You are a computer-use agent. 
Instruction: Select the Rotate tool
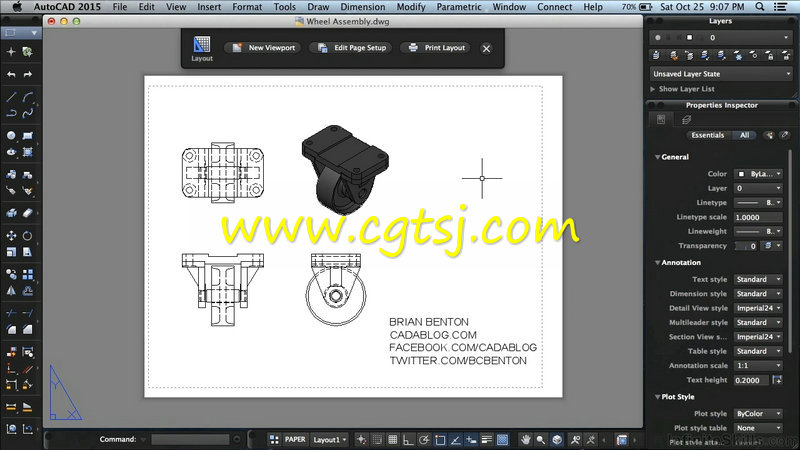pyautogui.click(x=28, y=235)
